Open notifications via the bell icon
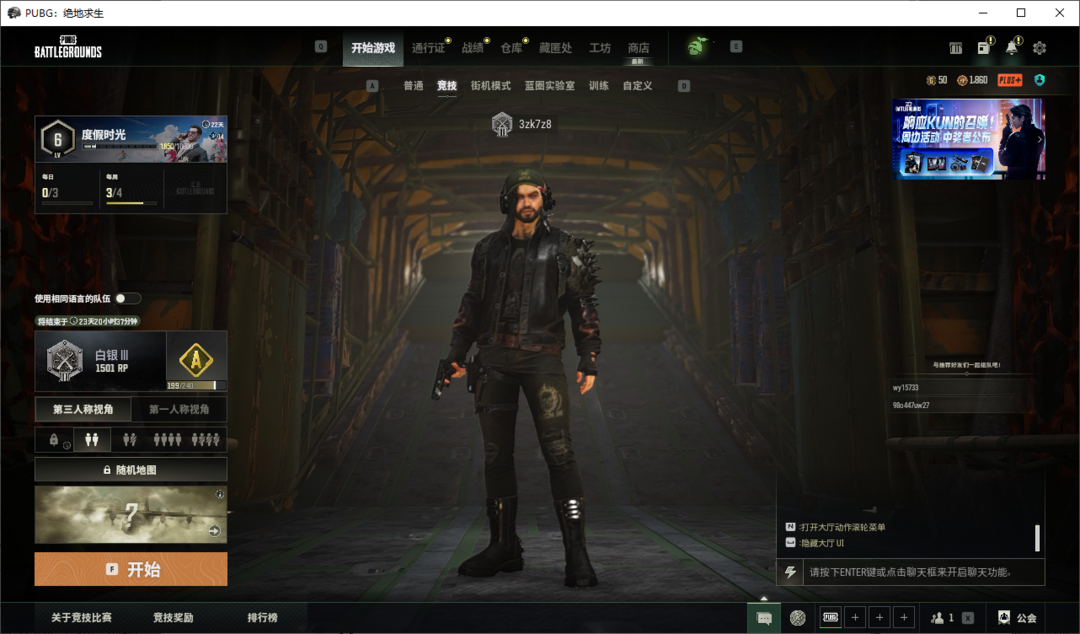The height and width of the screenshot is (634, 1080). click(1011, 48)
